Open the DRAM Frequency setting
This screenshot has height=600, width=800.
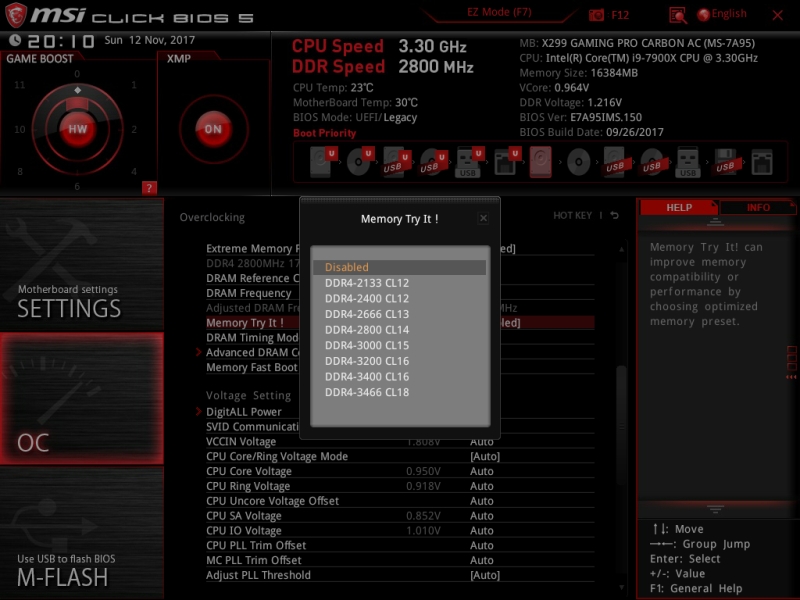[248, 293]
